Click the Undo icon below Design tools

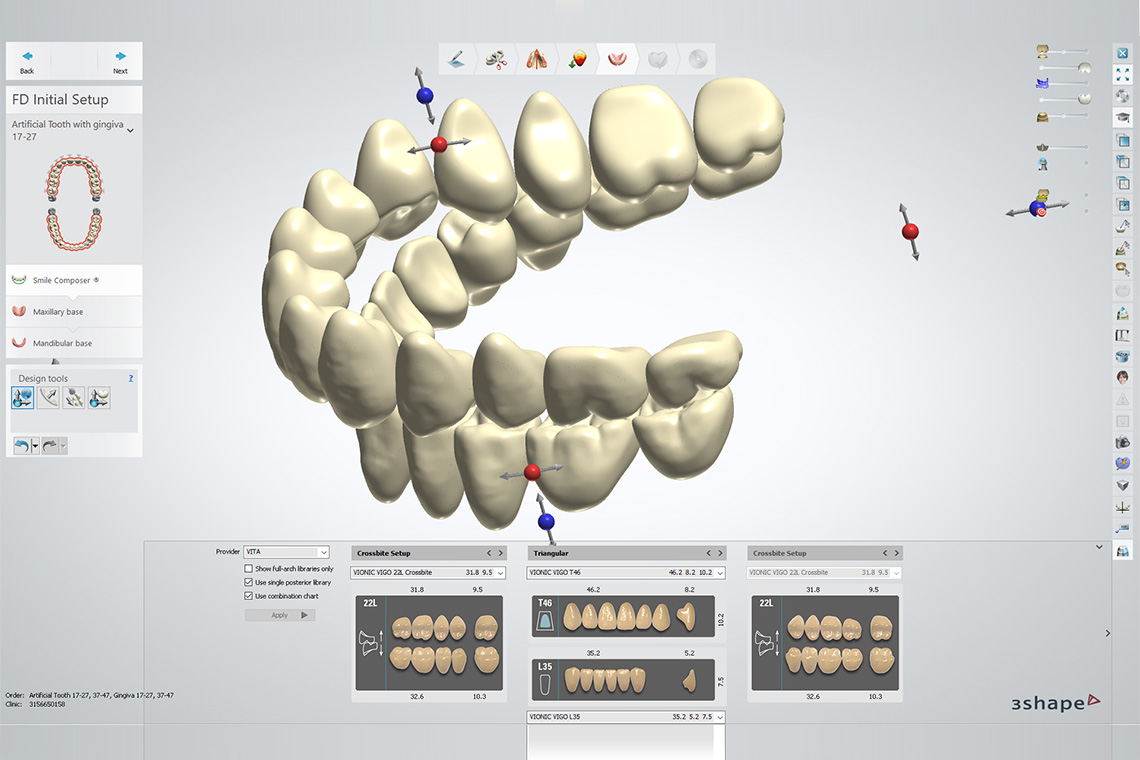(22, 445)
